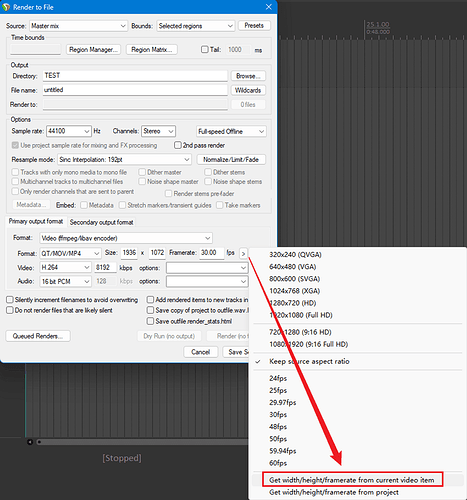The image size is (467, 500).
Task: Open the Bounds Selected regions dropdown
Action: click(196, 26)
